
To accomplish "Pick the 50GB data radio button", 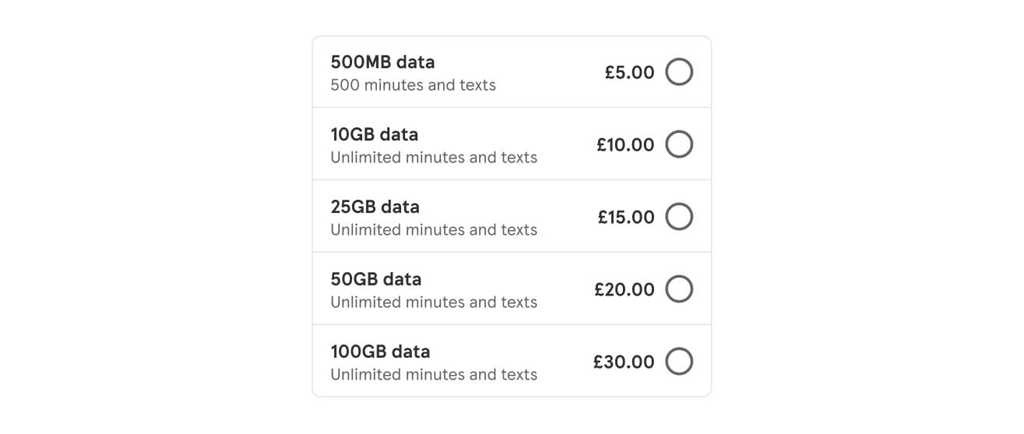I will 679,289.
